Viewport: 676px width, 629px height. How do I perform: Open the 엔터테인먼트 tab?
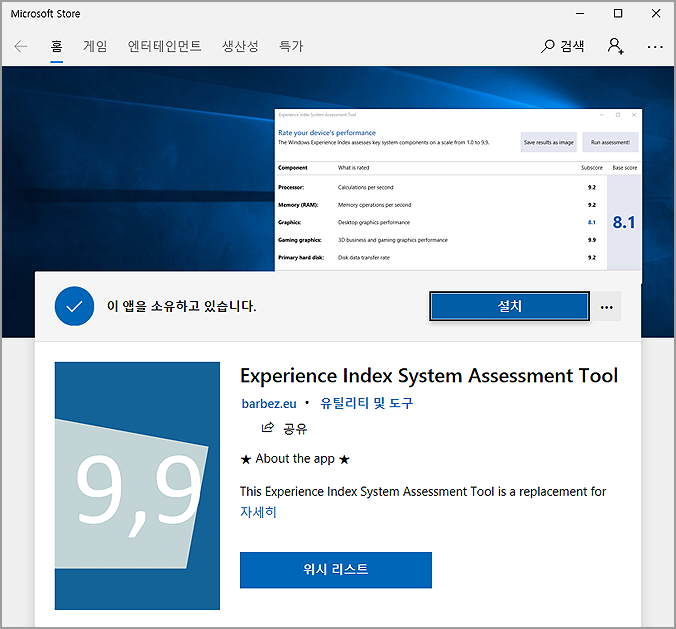pos(164,46)
